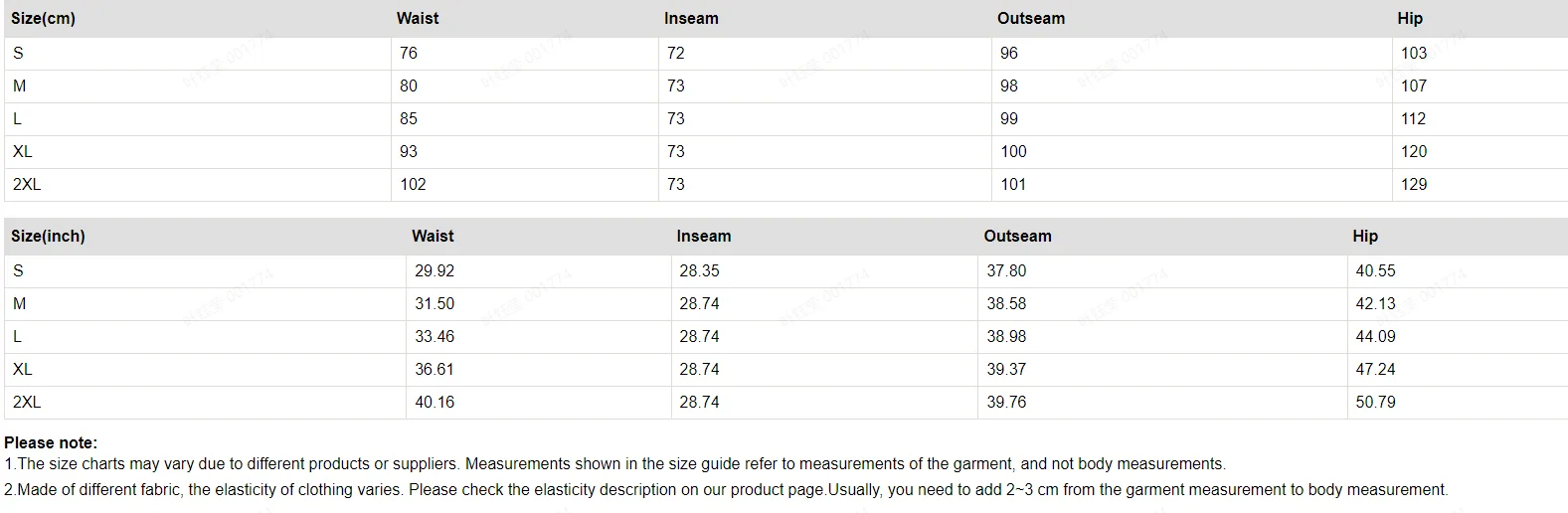The image size is (1568, 513).
Task: Click the waist value 29.92 cell
Action: [x=435, y=271]
